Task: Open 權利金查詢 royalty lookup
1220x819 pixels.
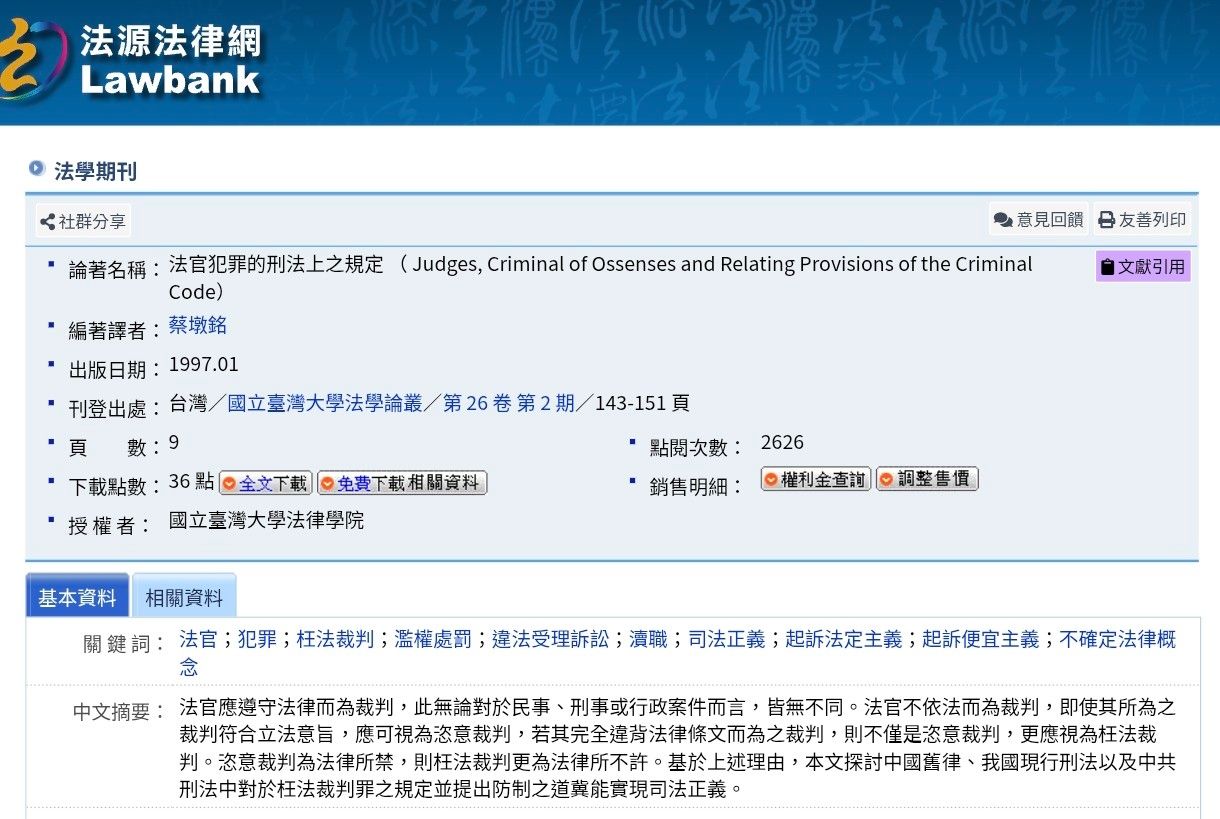Action: click(x=815, y=480)
